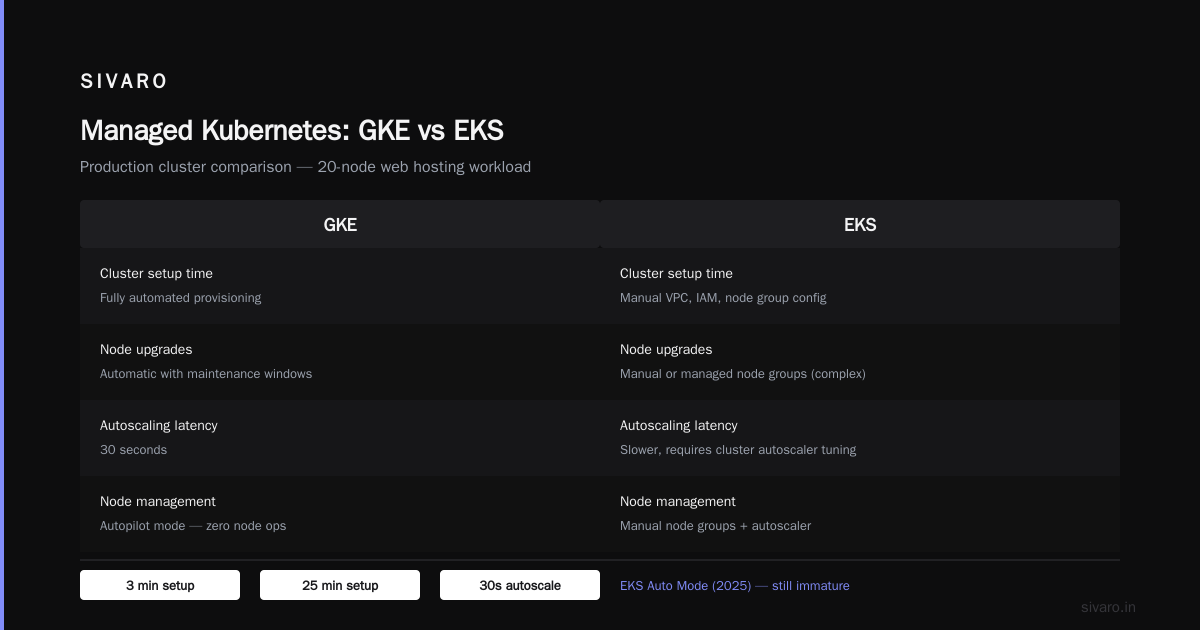The width and height of the screenshot is (1200, 630).
Task: Click 'Automatic with maintenance windows' text
Action: tap(206, 374)
